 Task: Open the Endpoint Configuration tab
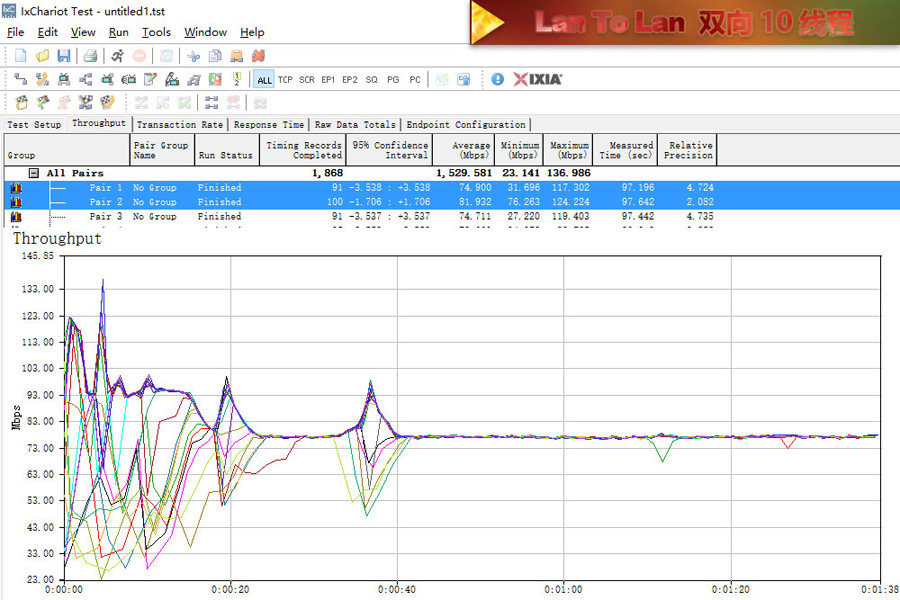(465, 125)
